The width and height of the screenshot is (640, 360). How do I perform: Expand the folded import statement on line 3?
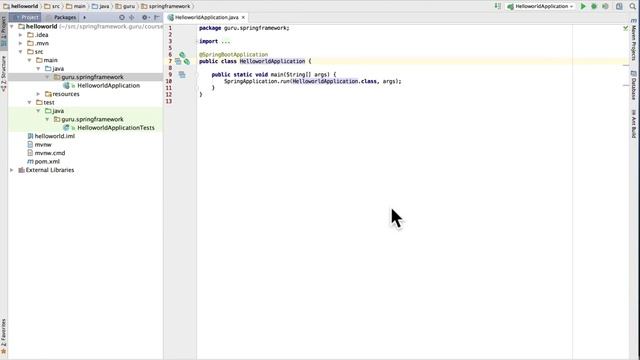coord(226,42)
